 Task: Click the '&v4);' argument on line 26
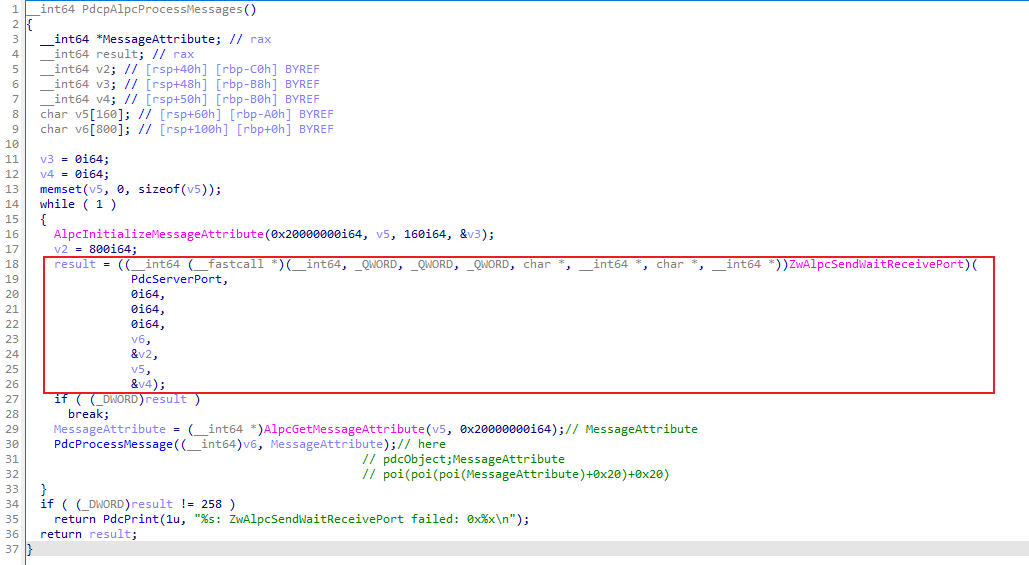pos(148,385)
